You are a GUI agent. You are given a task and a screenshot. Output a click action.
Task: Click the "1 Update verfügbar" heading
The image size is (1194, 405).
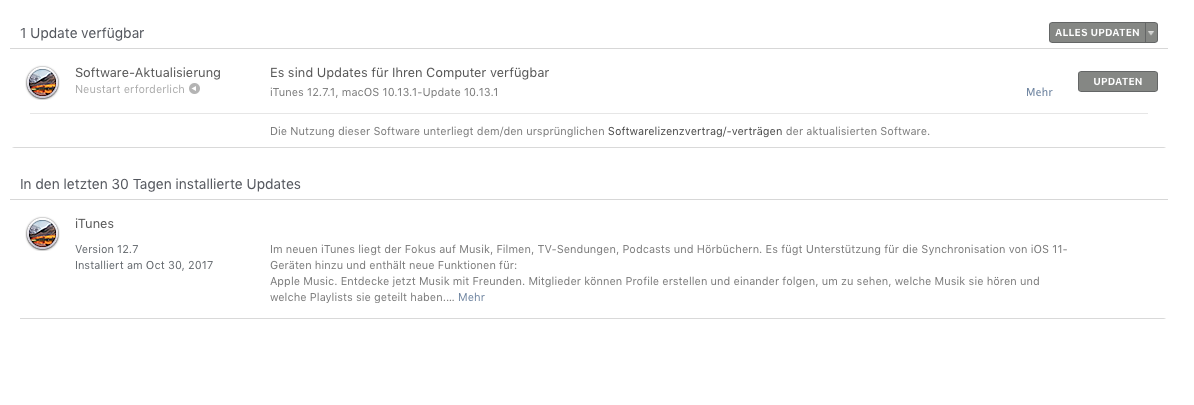82,33
